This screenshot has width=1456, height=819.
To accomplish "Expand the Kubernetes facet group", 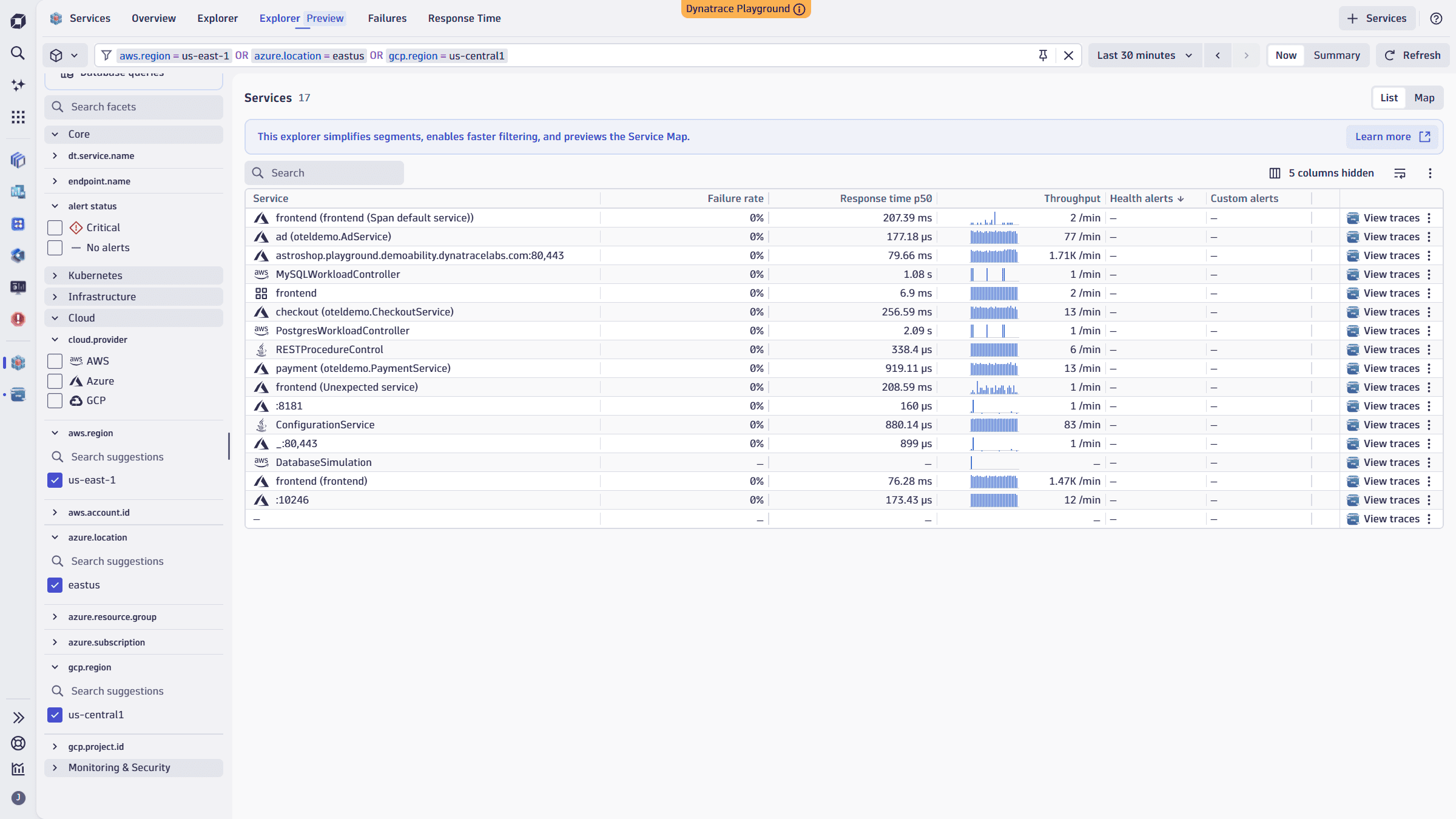I will coord(133,275).
